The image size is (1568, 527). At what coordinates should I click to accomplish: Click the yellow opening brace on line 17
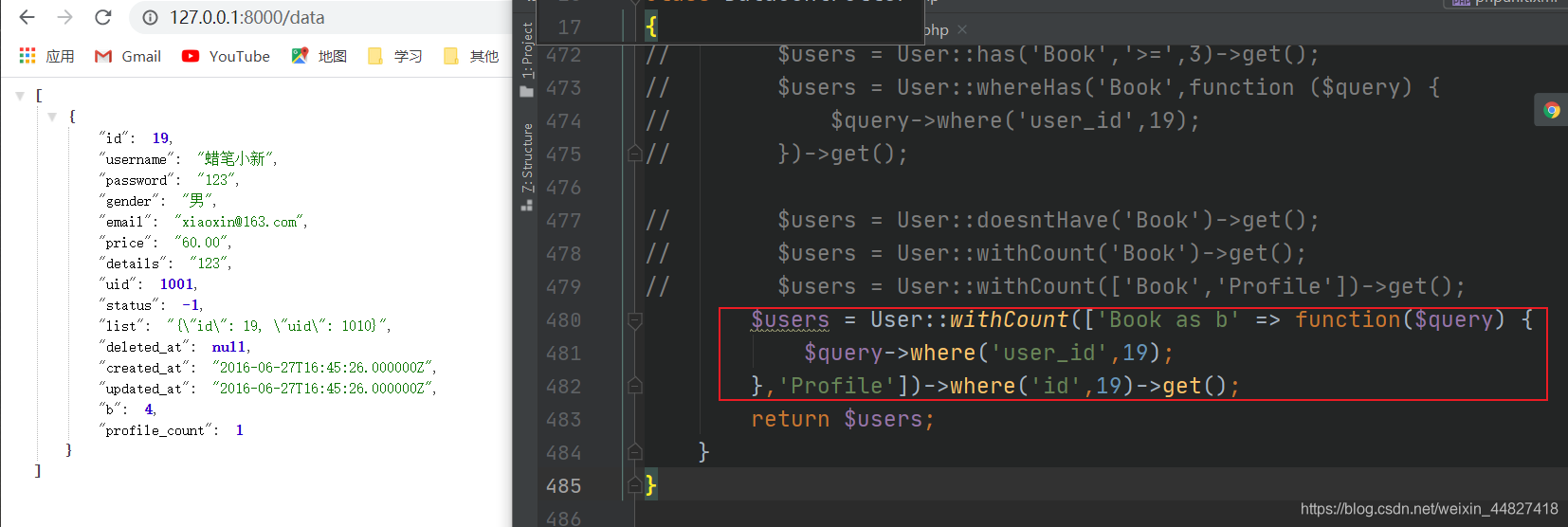tap(650, 27)
